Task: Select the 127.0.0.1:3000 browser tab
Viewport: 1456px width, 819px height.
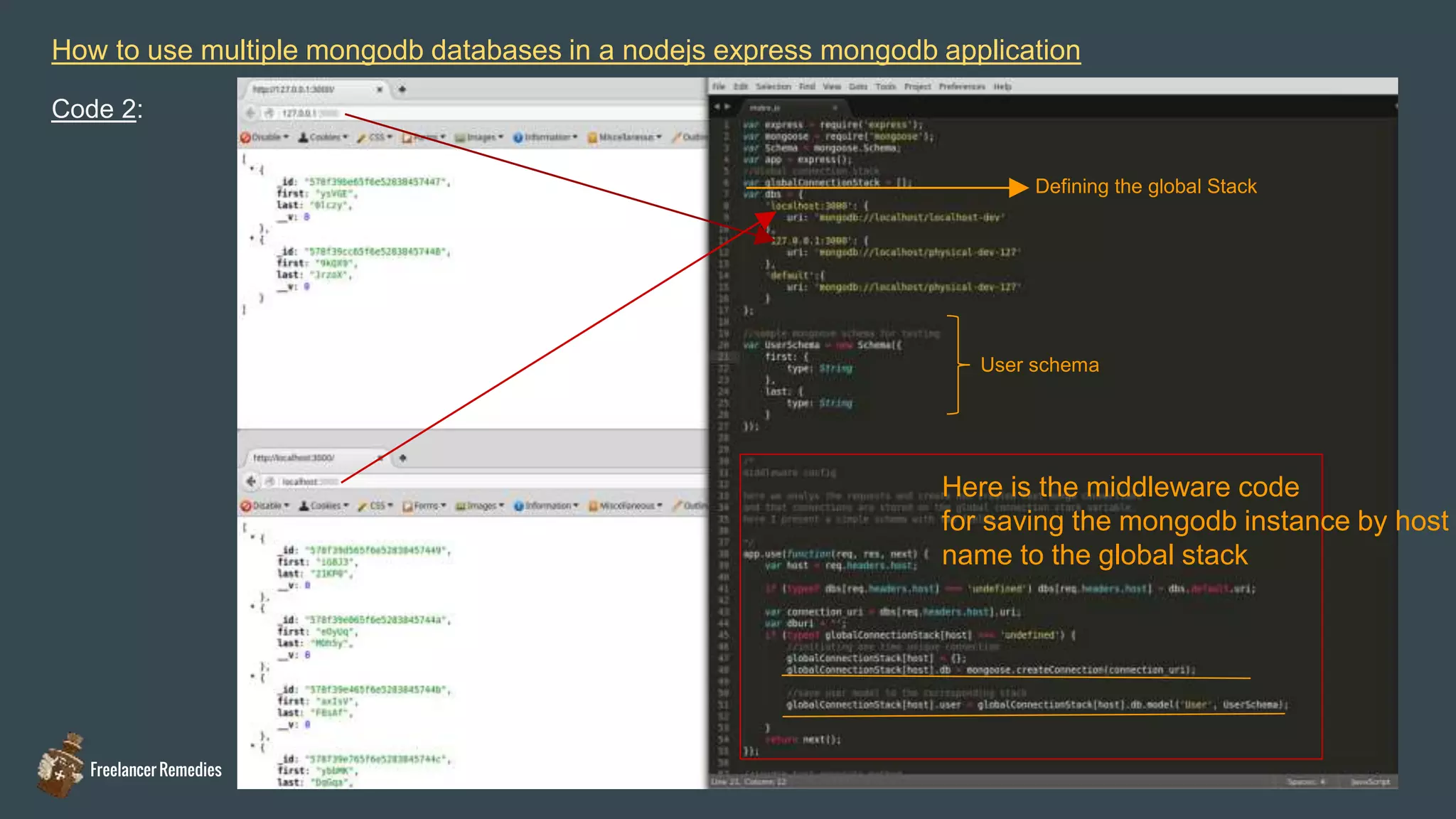Action: click(316, 90)
